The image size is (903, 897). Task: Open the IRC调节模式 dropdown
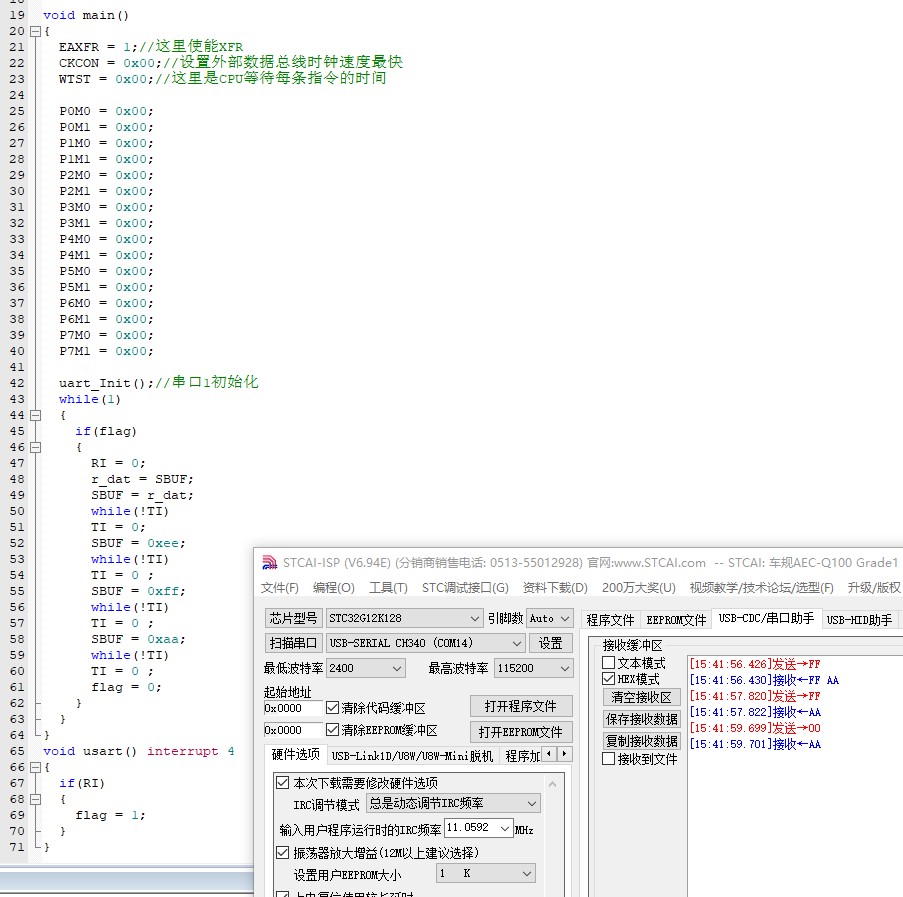click(x=453, y=803)
